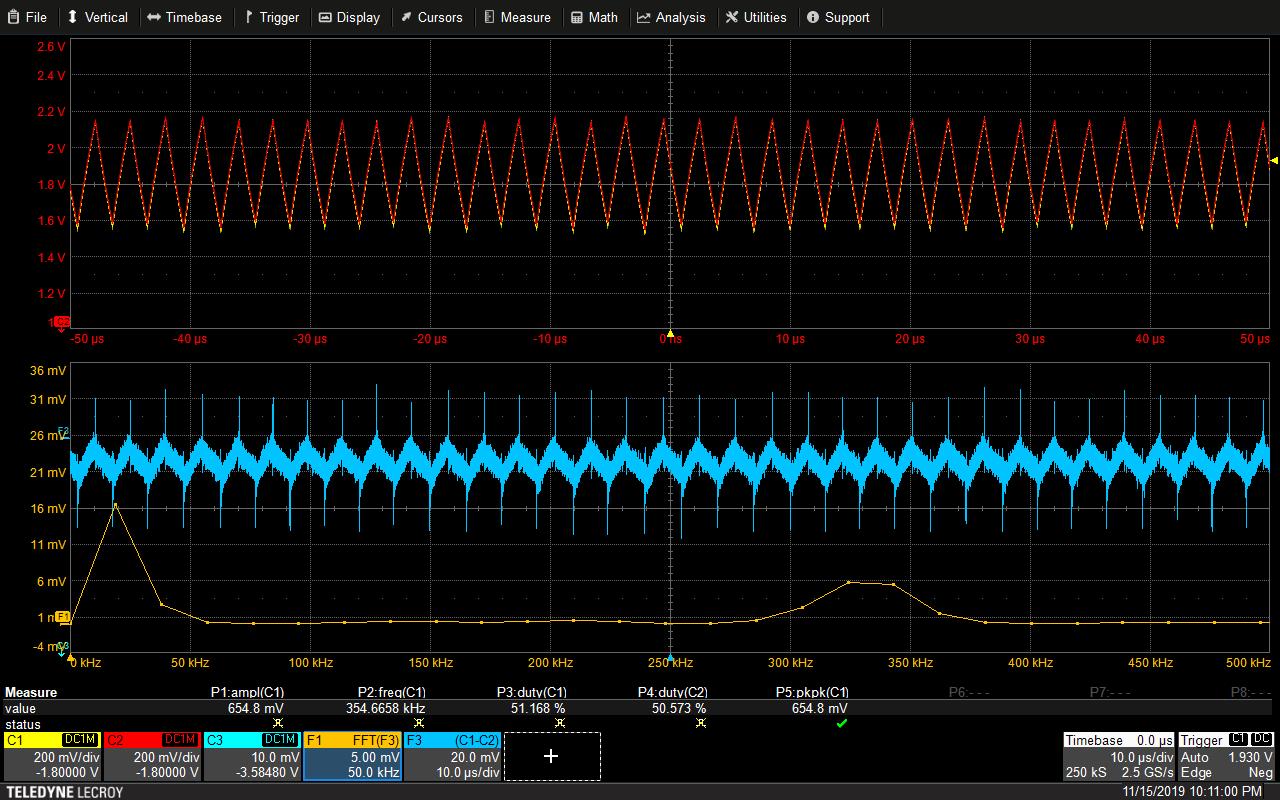Click the trigger delay marker at 0 µs
Viewport: 1280px width, 800px height.
(x=670, y=333)
